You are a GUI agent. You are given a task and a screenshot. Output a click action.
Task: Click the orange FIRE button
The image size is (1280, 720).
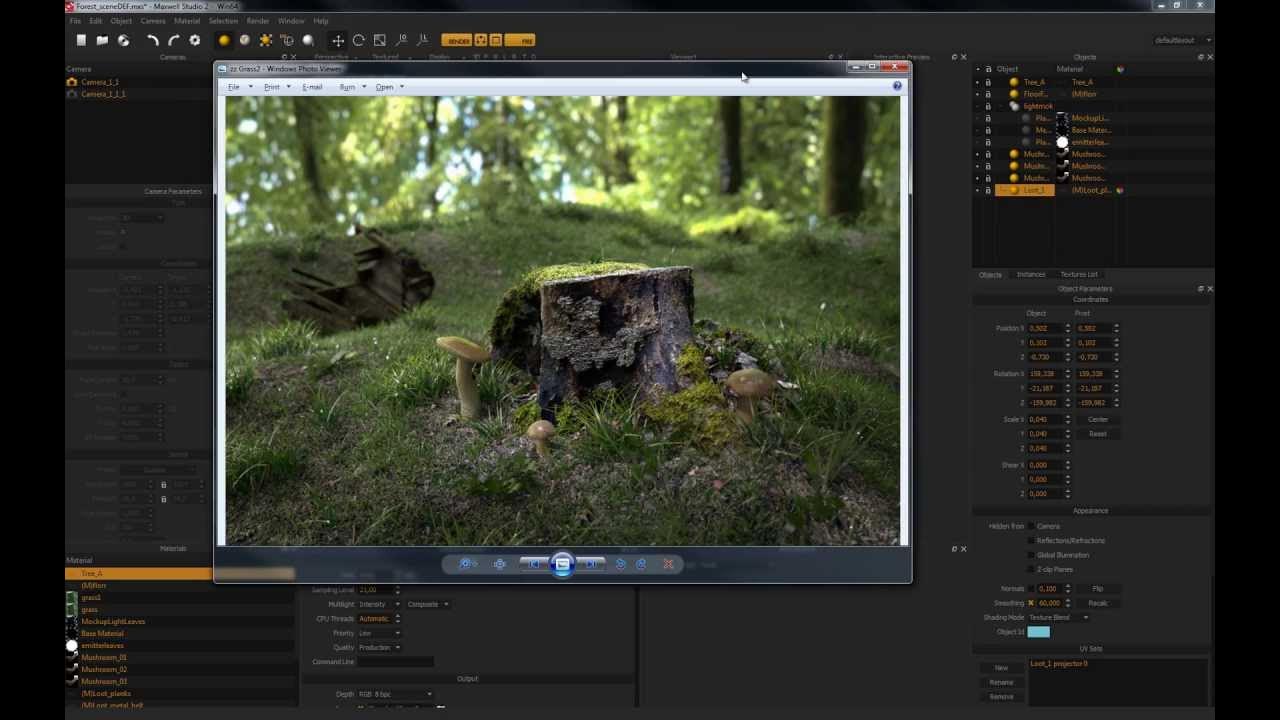click(520, 40)
